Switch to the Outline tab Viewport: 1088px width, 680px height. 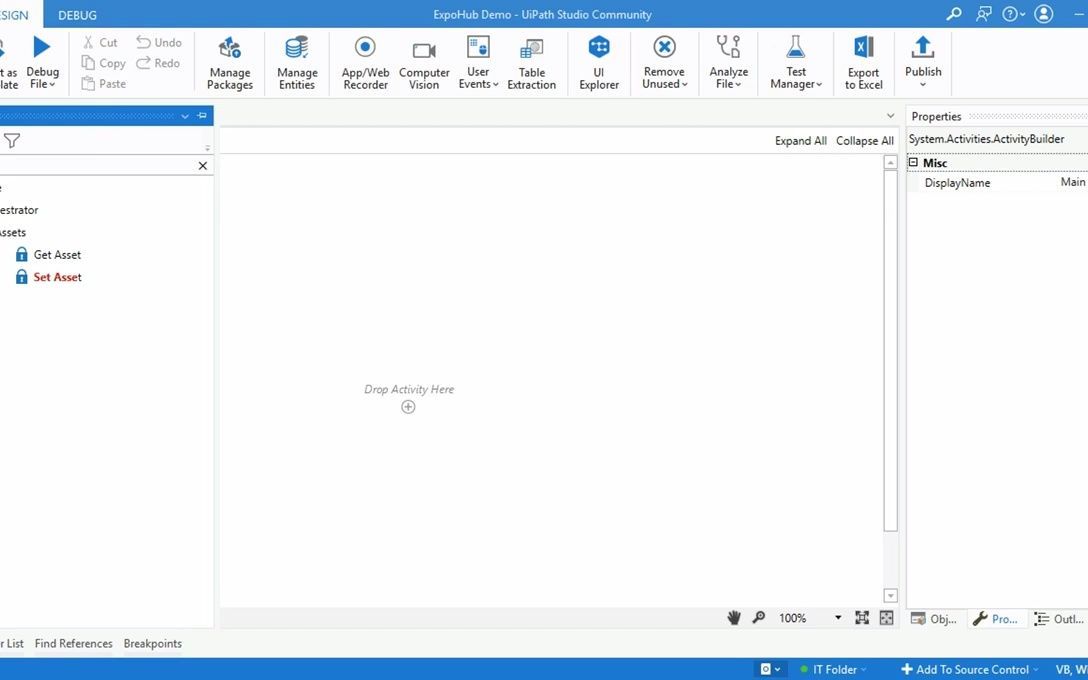coord(1058,619)
